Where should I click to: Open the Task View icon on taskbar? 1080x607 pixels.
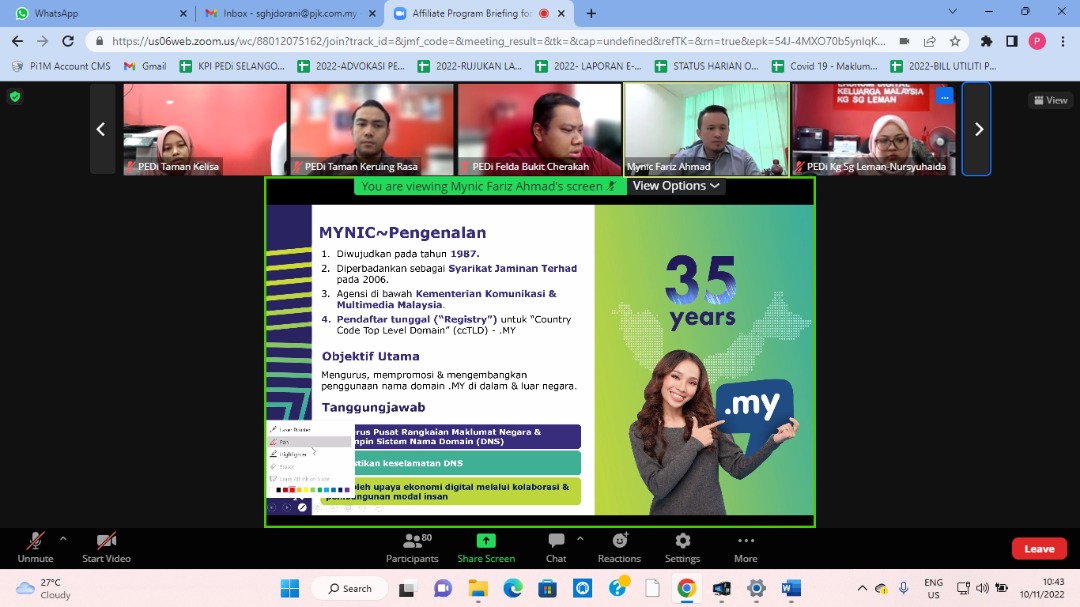pyautogui.click(x=407, y=588)
